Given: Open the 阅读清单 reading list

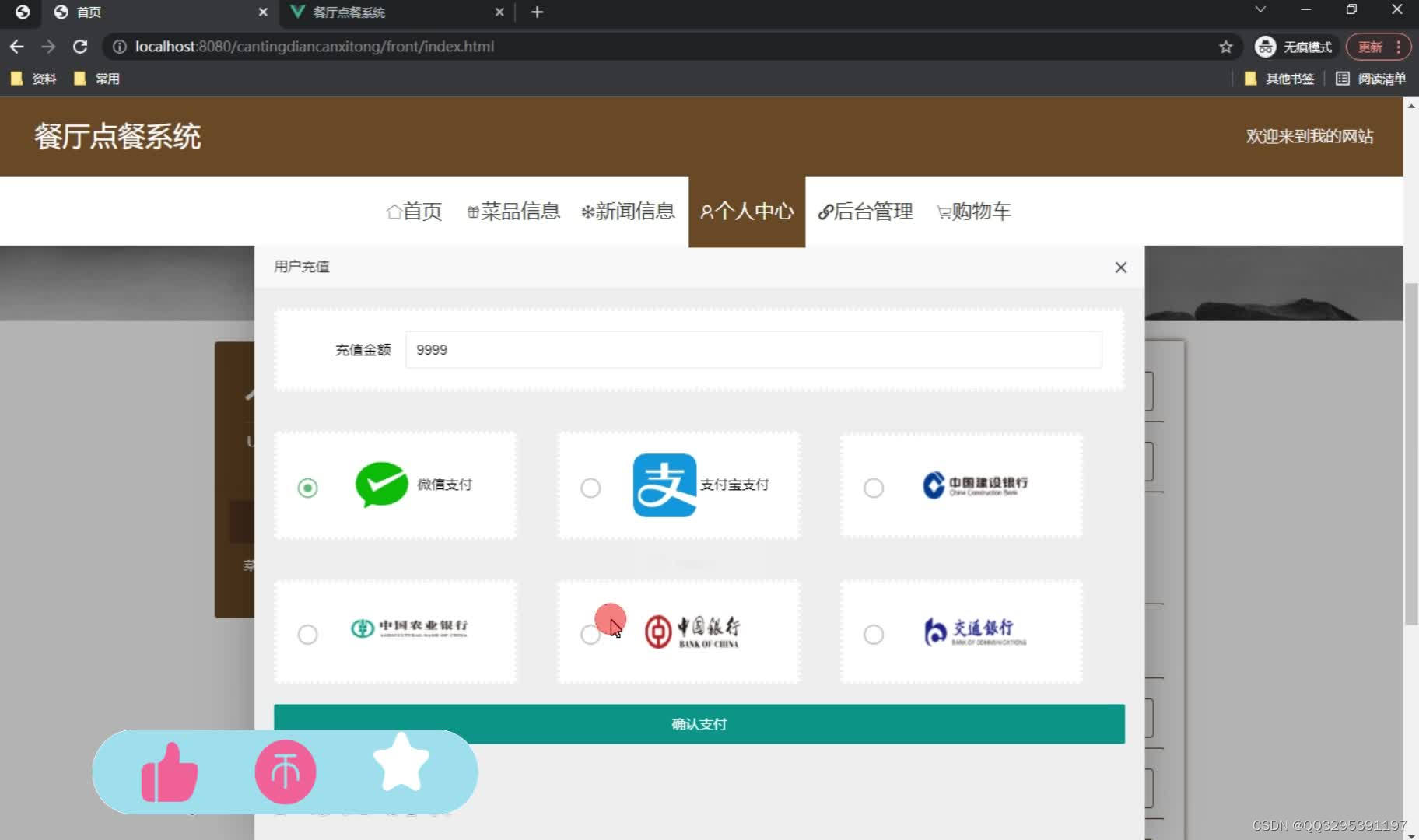Looking at the screenshot, I should 1371,79.
